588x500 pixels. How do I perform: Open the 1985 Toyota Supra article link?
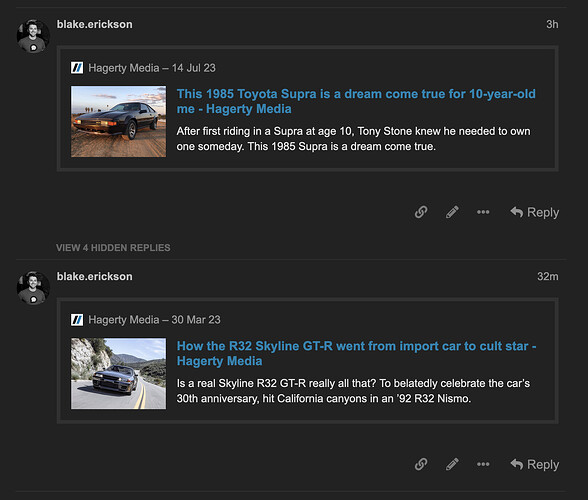356,101
